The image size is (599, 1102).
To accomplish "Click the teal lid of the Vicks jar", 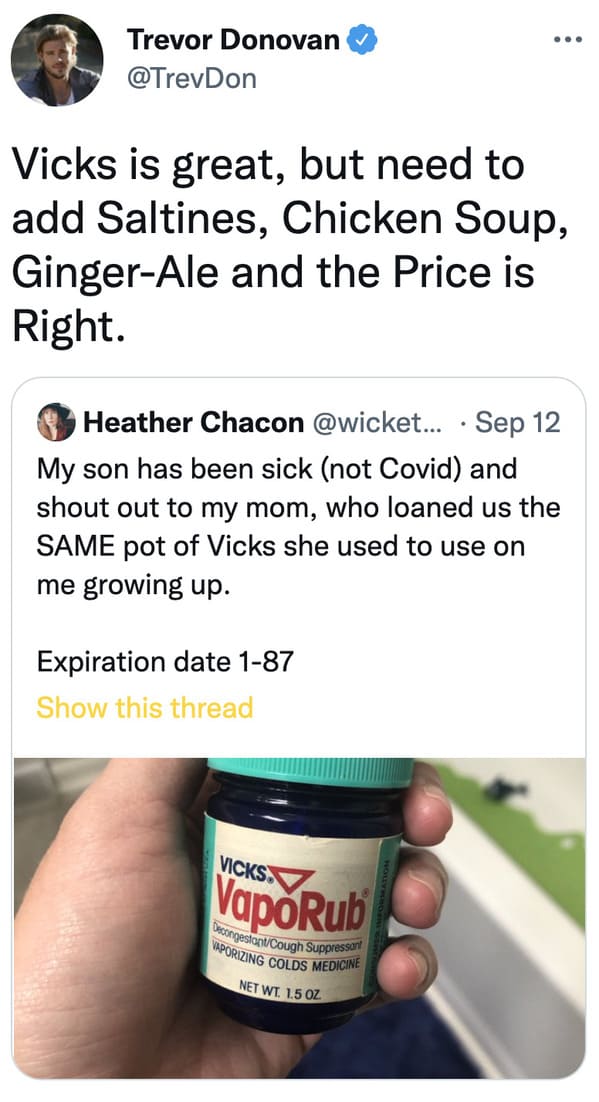I will [311, 772].
